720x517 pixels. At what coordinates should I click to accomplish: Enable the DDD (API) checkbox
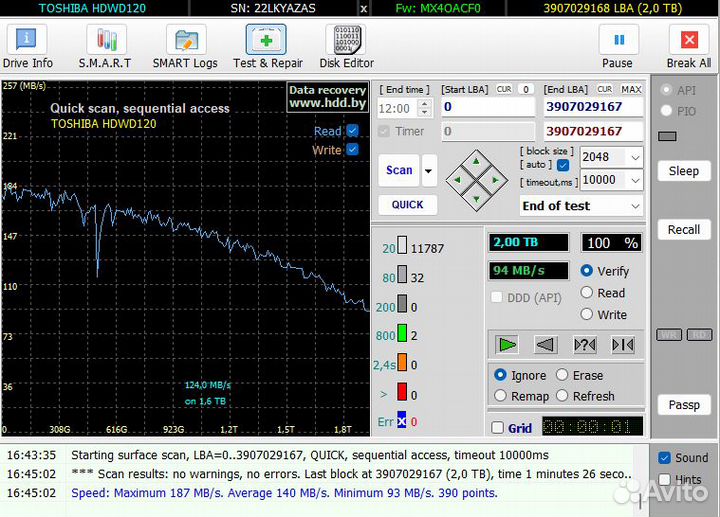click(496, 297)
